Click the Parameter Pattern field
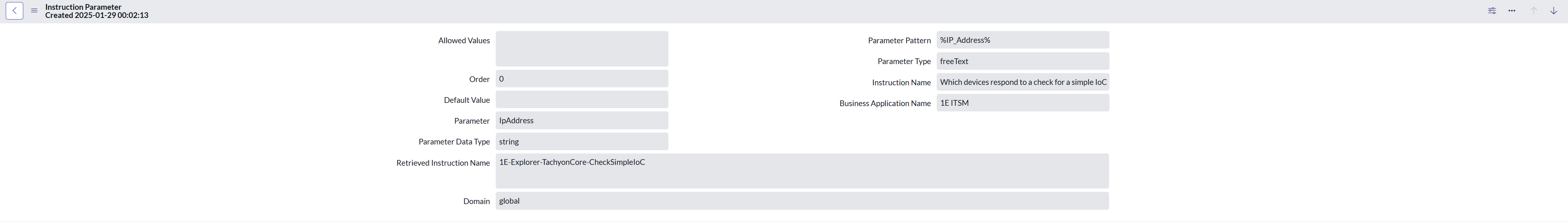1568x222 pixels. click(x=1022, y=40)
